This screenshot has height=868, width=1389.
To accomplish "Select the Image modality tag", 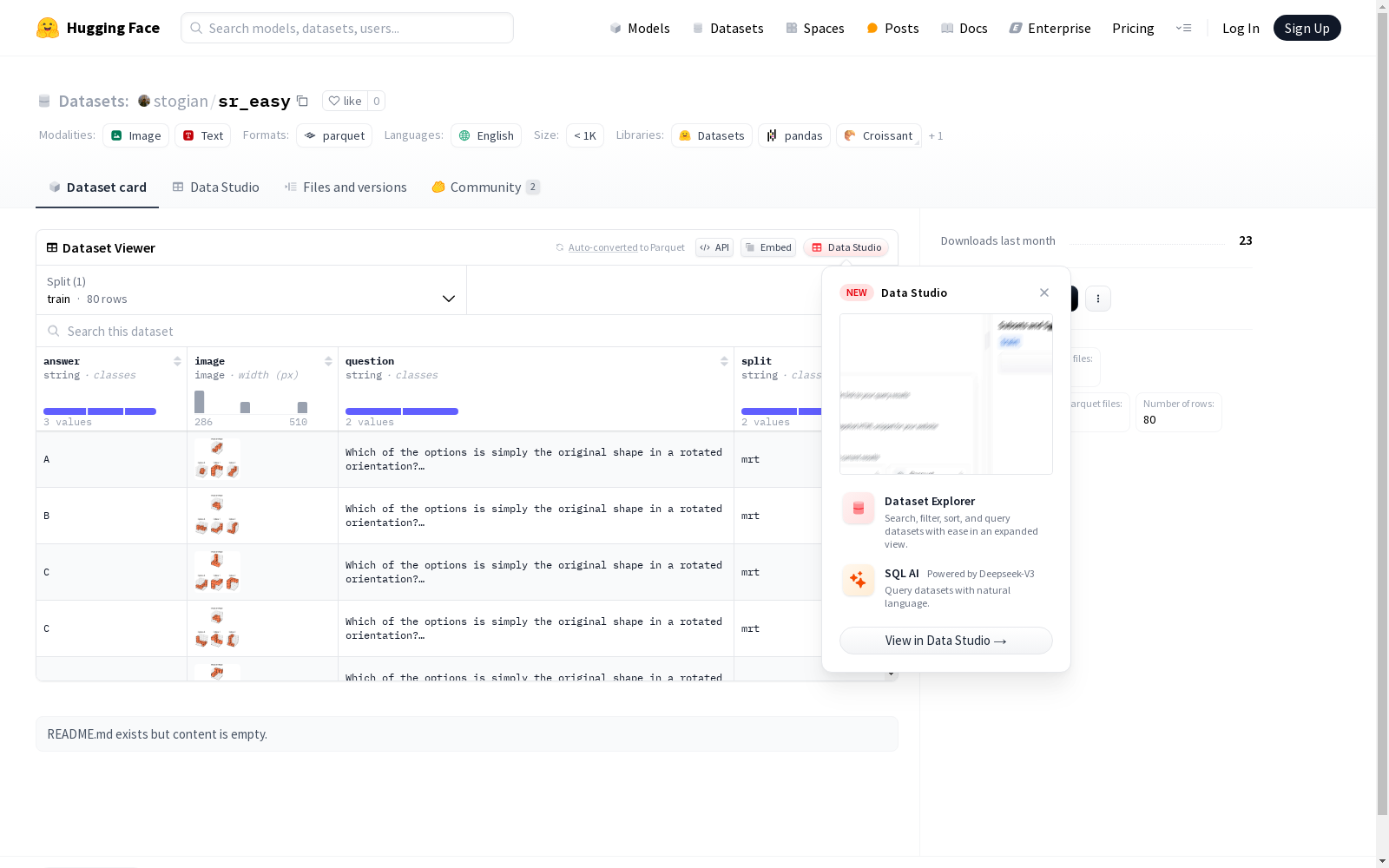I will [x=136, y=135].
